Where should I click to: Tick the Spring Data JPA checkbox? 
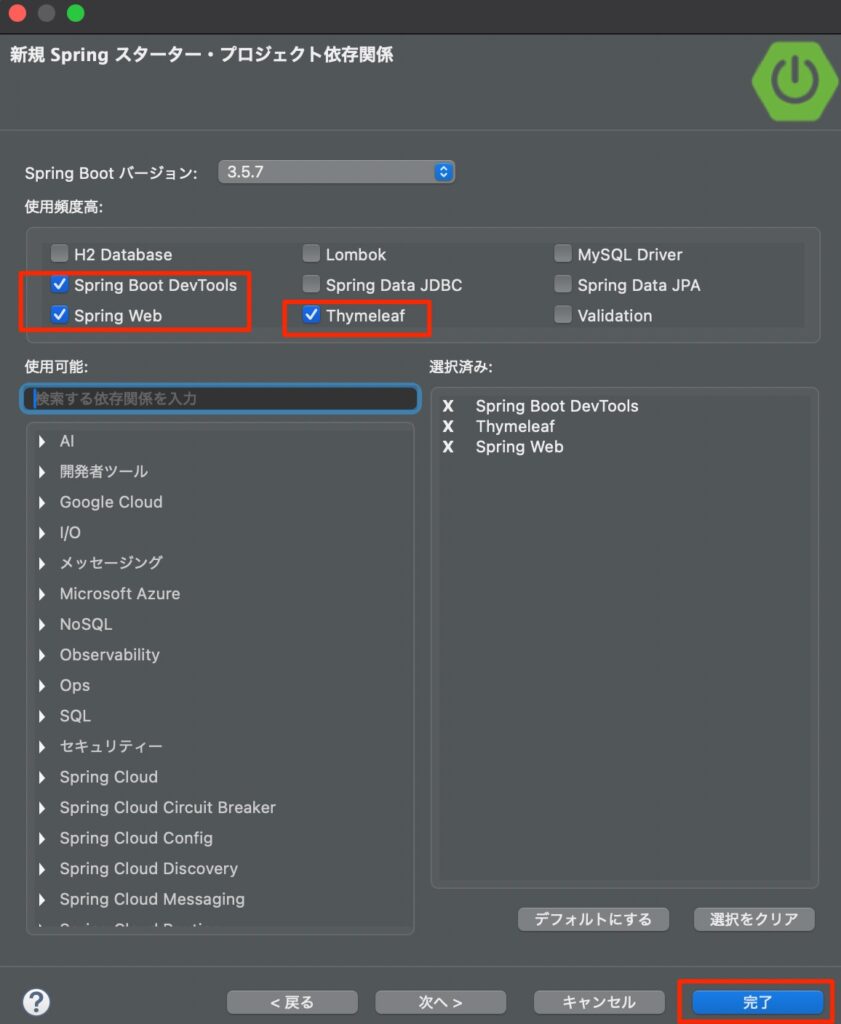coord(563,285)
